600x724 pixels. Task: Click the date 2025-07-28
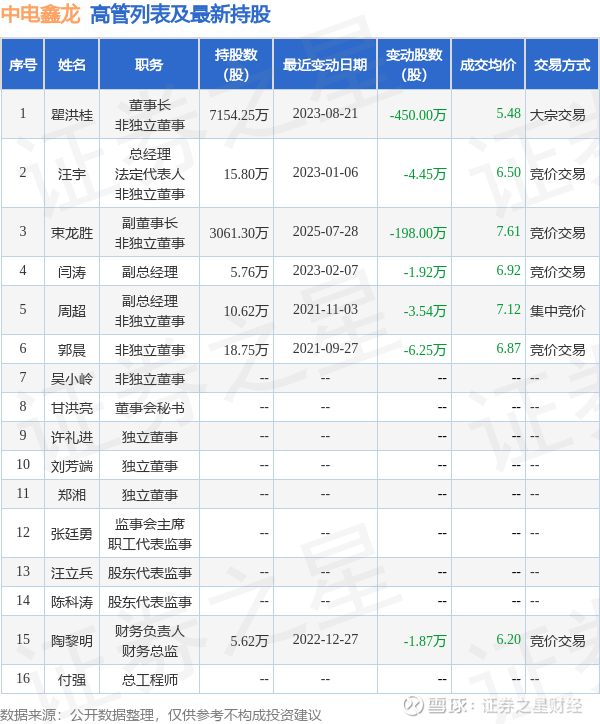click(325, 231)
